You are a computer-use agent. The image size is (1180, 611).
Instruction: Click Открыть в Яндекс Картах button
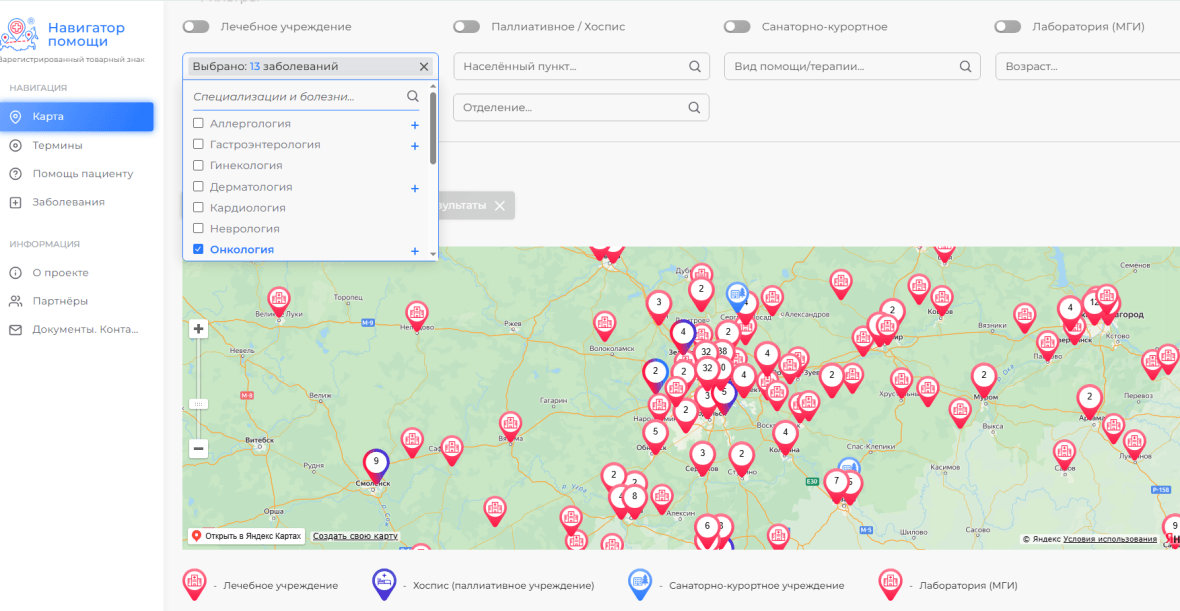pos(247,537)
